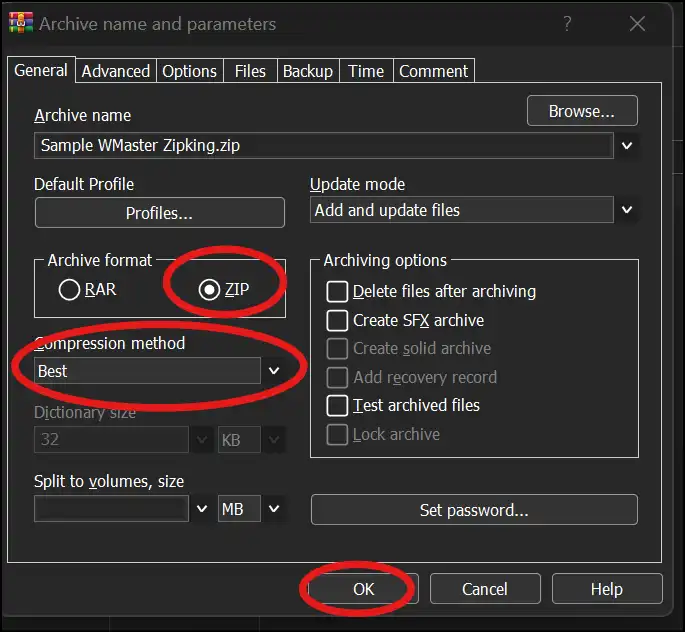Expand Compression method dropdown arrow
The width and height of the screenshot is (685, 632).
274,371
